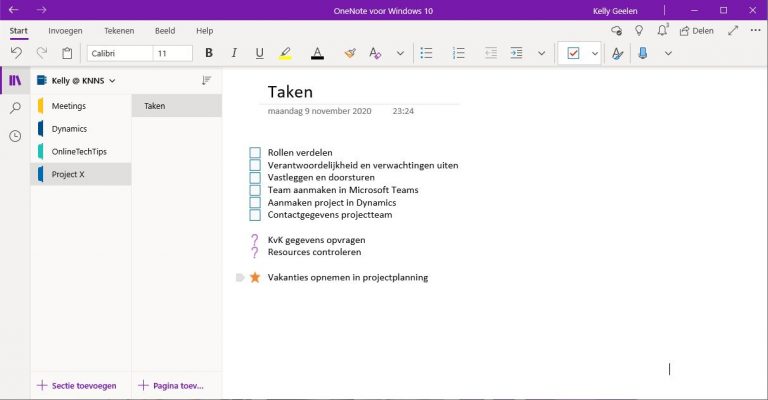Screen dimensions: 768x400
Task: Open the Taken page in page list
Action: pyautogui.click(x=177, y=106)
